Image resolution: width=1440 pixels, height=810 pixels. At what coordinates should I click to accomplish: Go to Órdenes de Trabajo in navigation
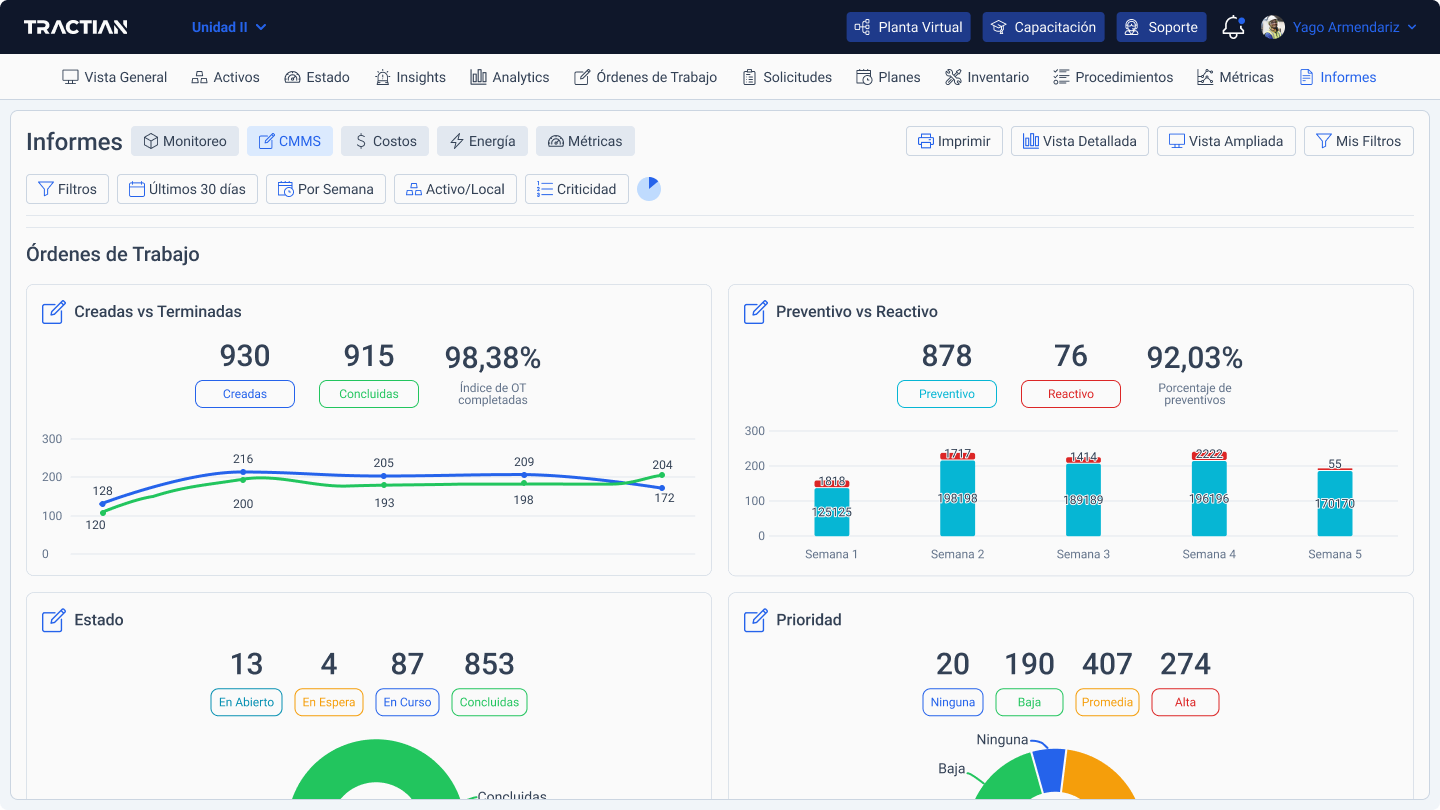tap(646, 77)
